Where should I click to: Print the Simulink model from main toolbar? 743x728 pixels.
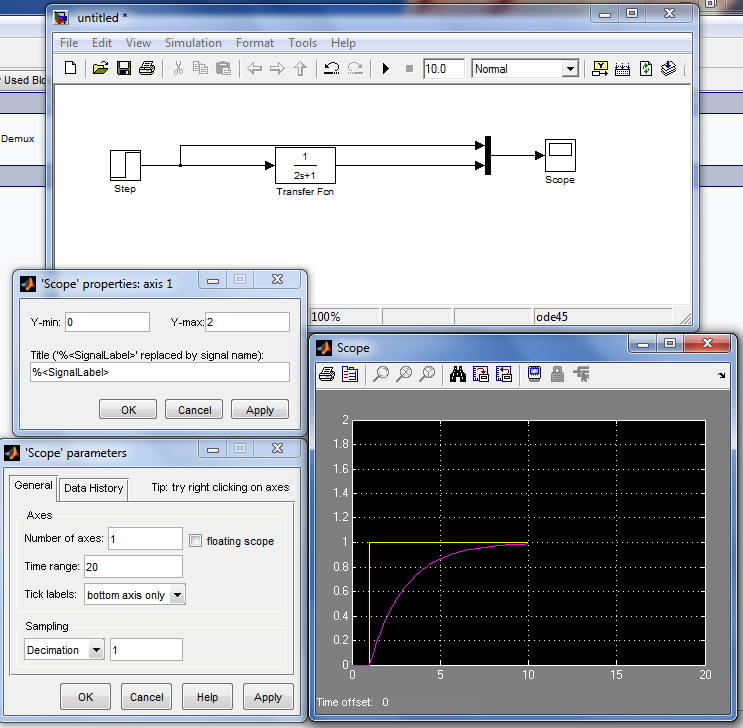click(x=147, y=69)
